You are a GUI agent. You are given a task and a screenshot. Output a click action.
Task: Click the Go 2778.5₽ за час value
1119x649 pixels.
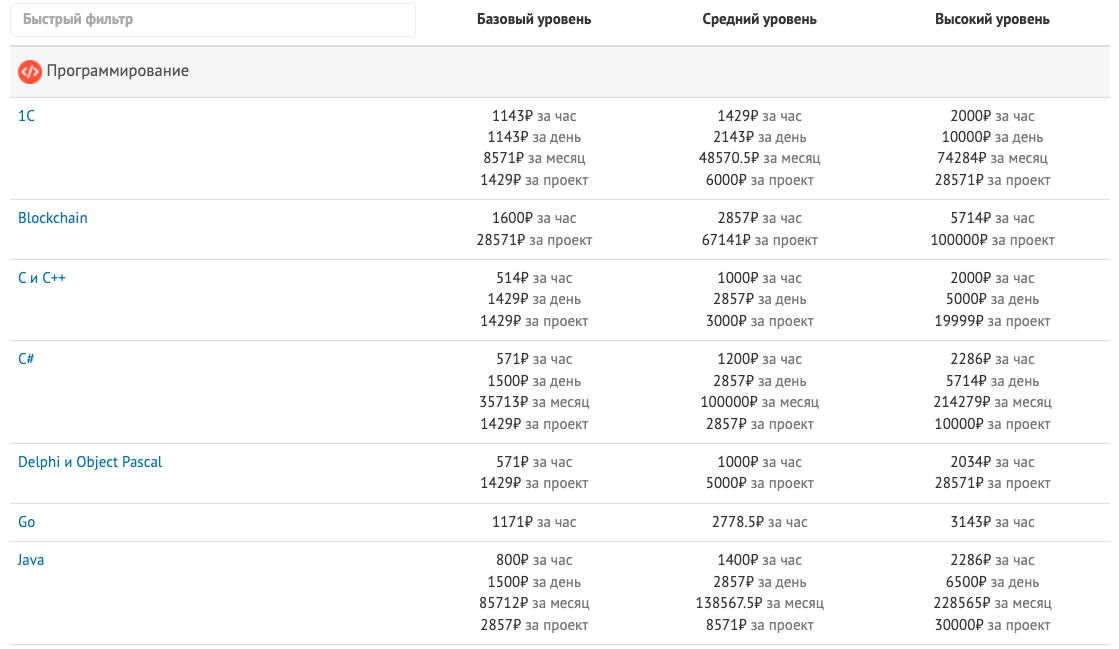[x=759, y=522]
